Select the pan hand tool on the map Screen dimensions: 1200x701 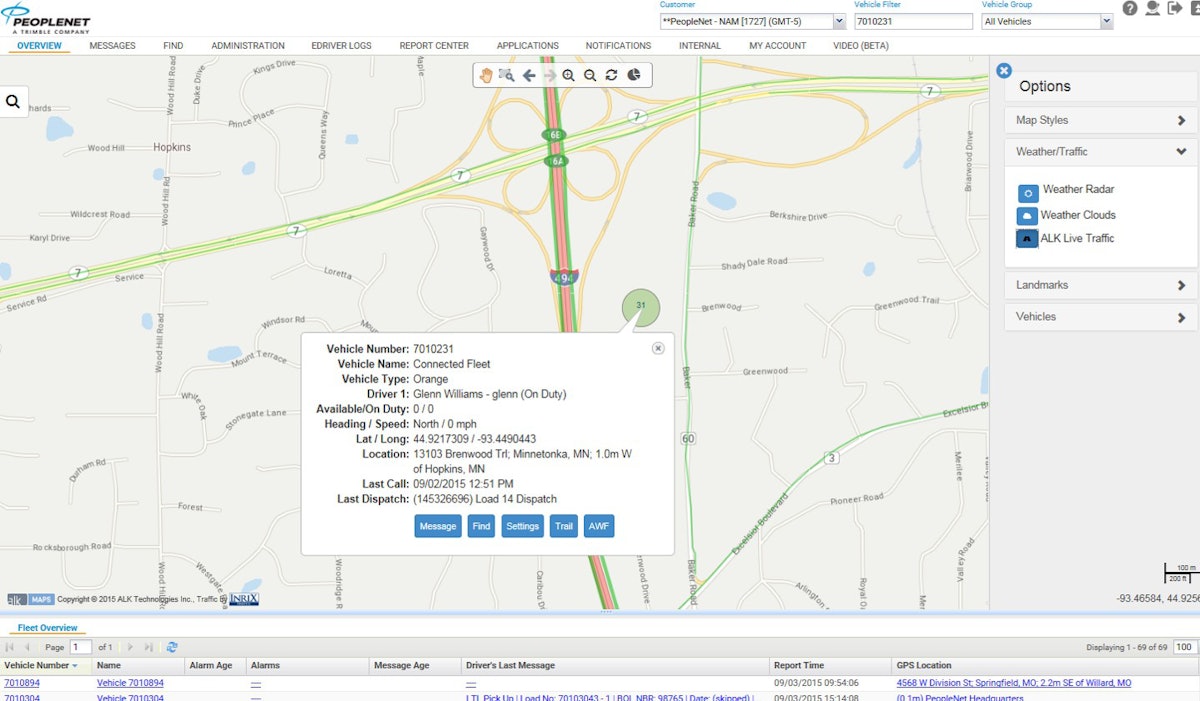[487, 75]
